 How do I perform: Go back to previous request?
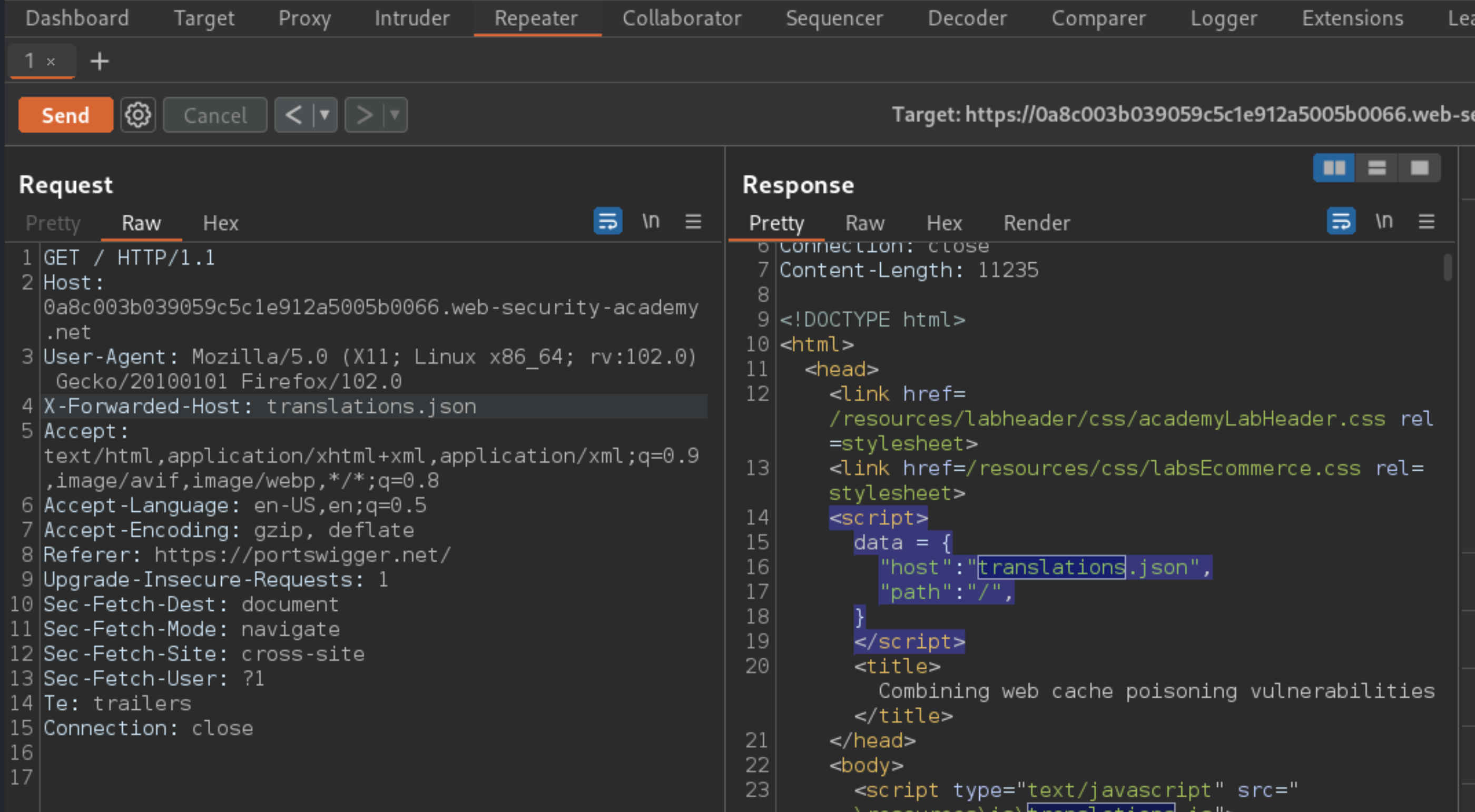(x=294, y=115)
